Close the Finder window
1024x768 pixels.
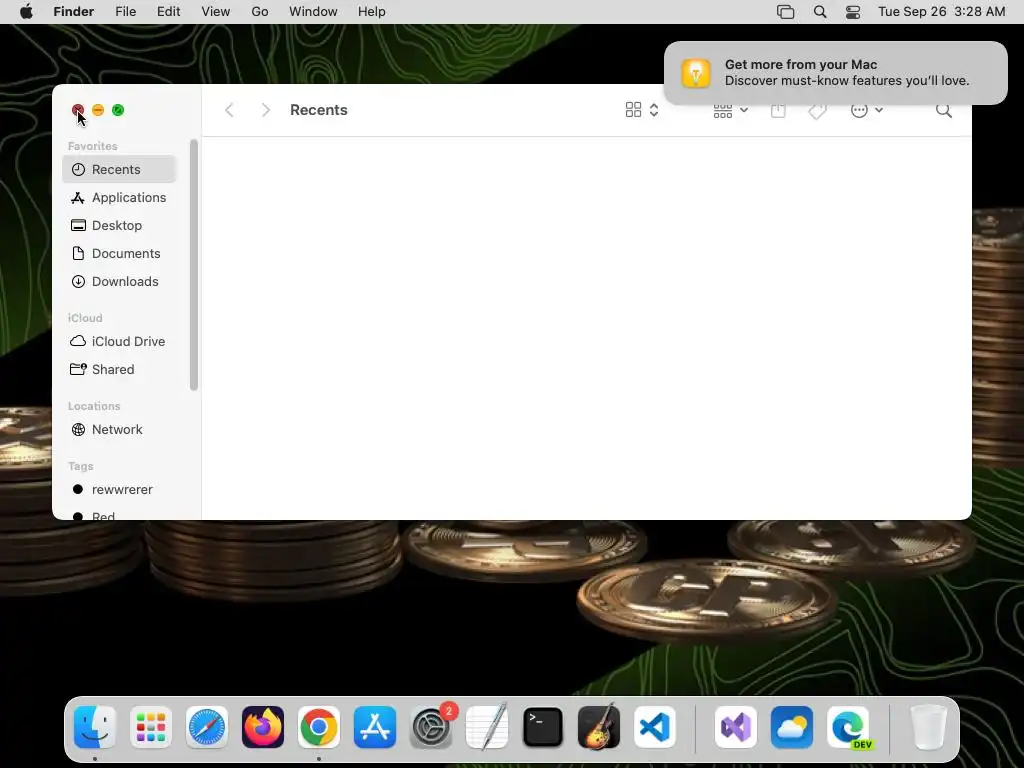78,110
